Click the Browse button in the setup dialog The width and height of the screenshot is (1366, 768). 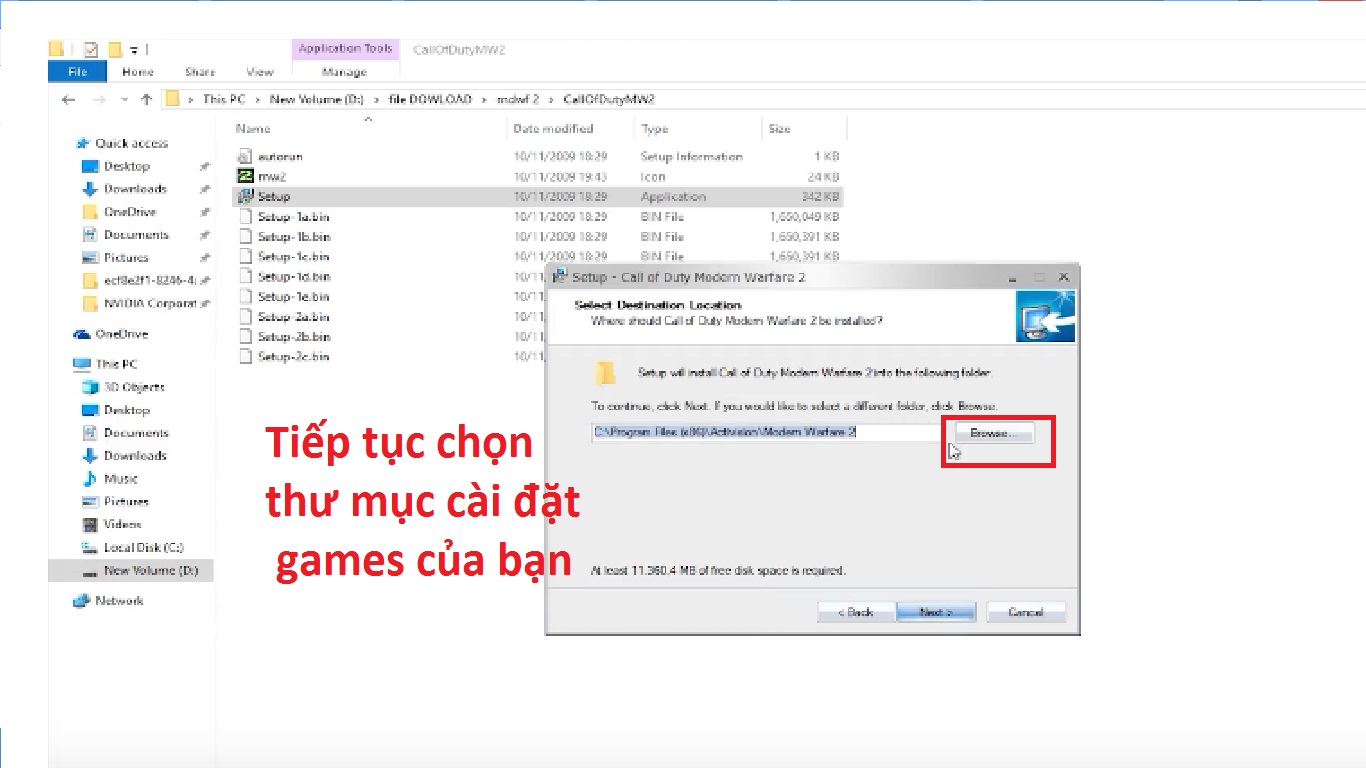993,432
